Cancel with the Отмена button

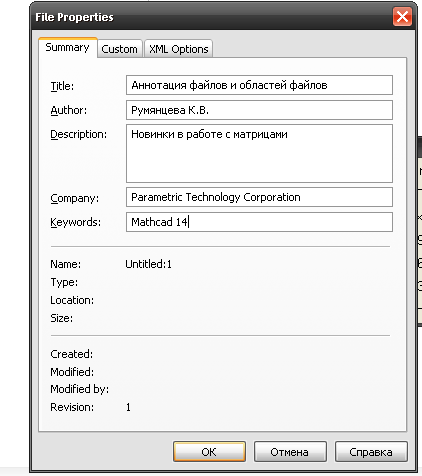pos(290,452)
